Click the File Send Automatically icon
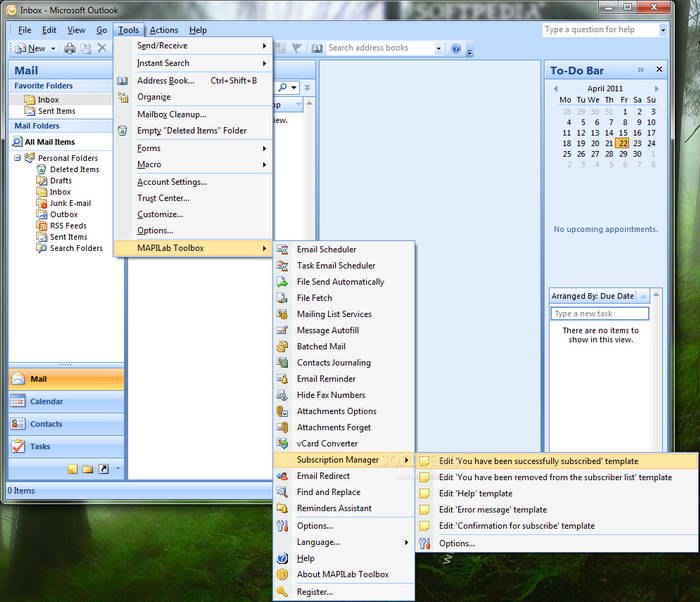Screen dimensions: 700x602 tap(282, 282)
